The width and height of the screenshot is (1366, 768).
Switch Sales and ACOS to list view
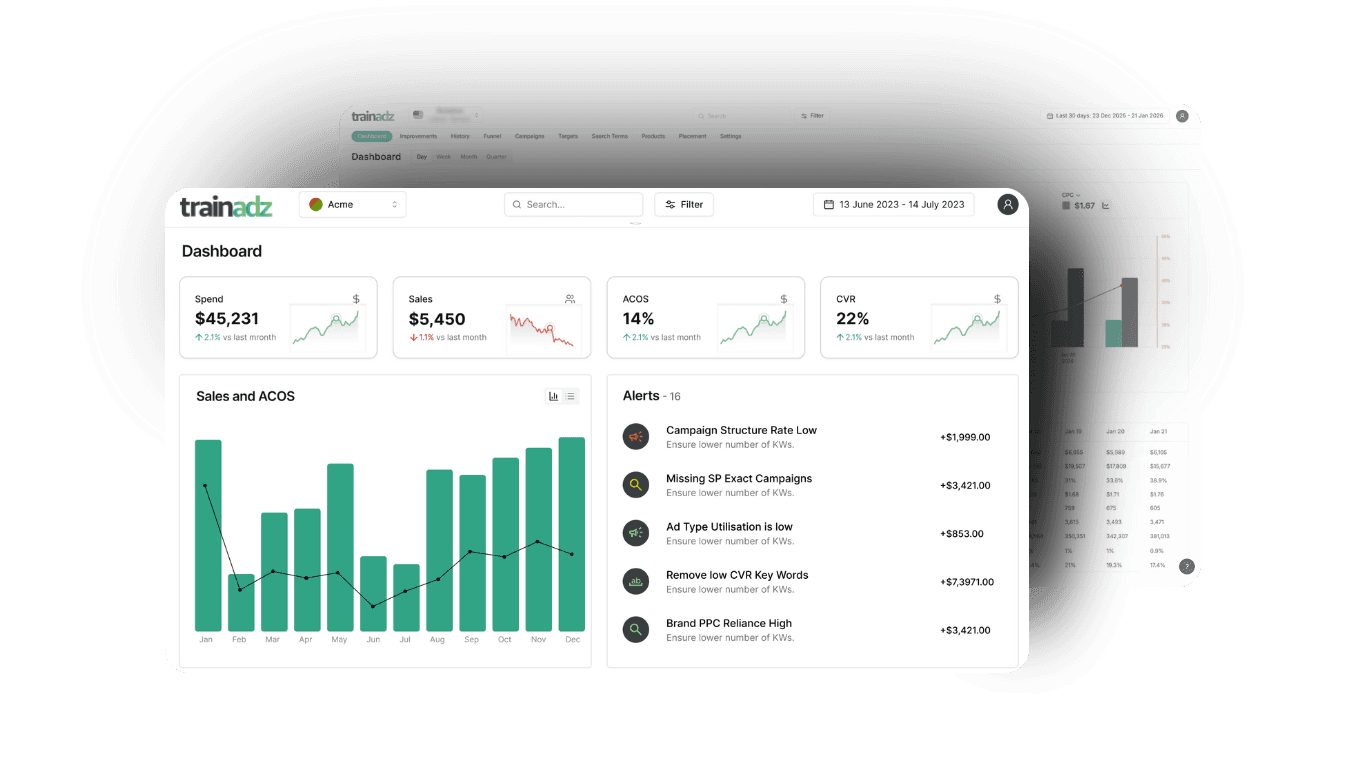[570, 396]
